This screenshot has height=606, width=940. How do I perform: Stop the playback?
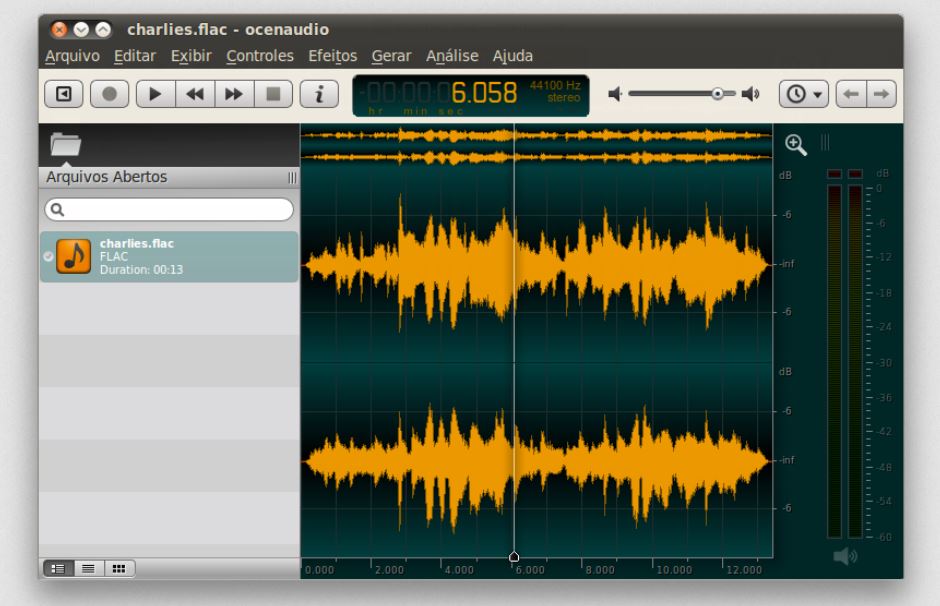pos(273,94)
